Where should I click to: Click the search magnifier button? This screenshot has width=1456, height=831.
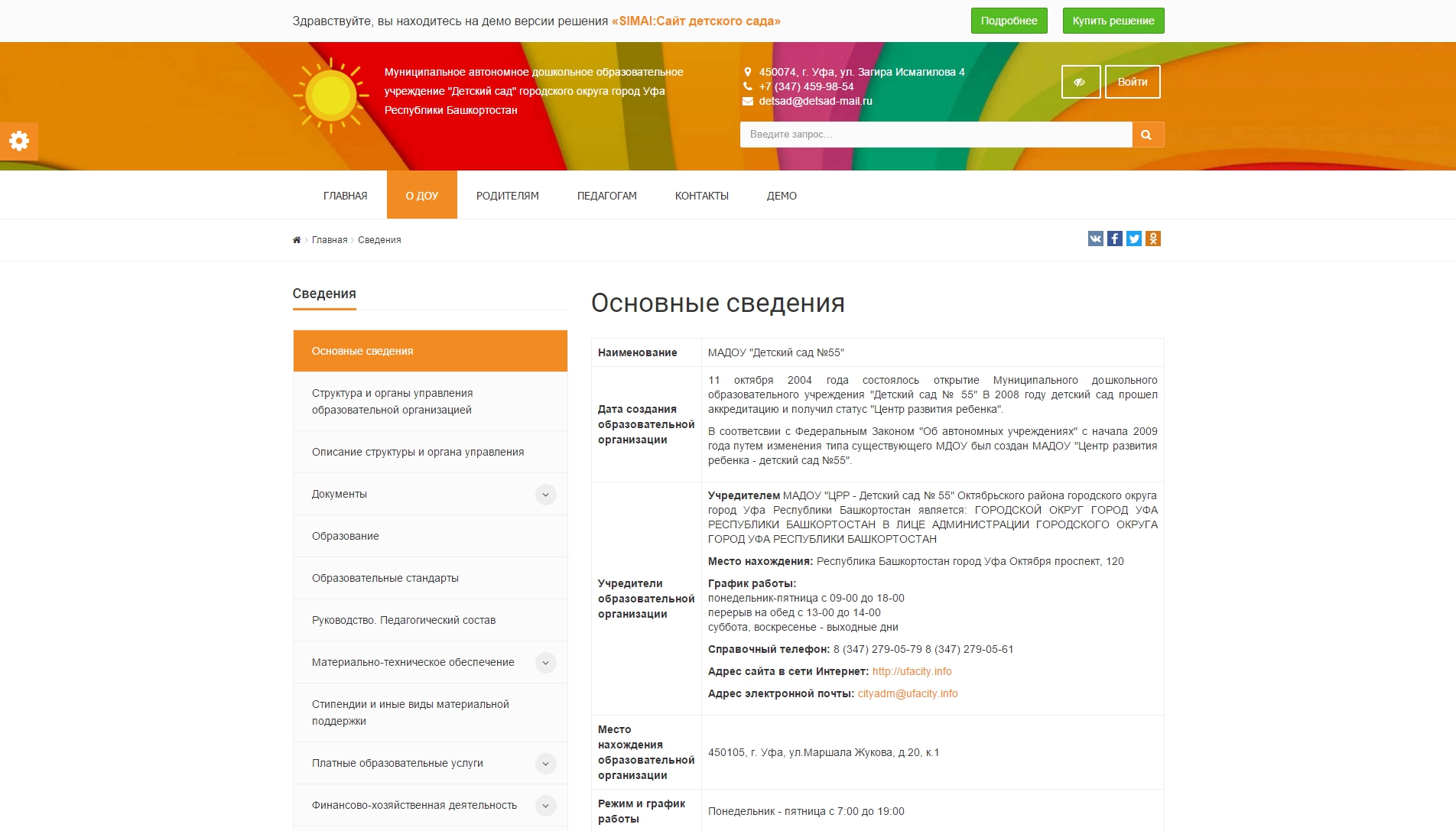(1147, 135)
